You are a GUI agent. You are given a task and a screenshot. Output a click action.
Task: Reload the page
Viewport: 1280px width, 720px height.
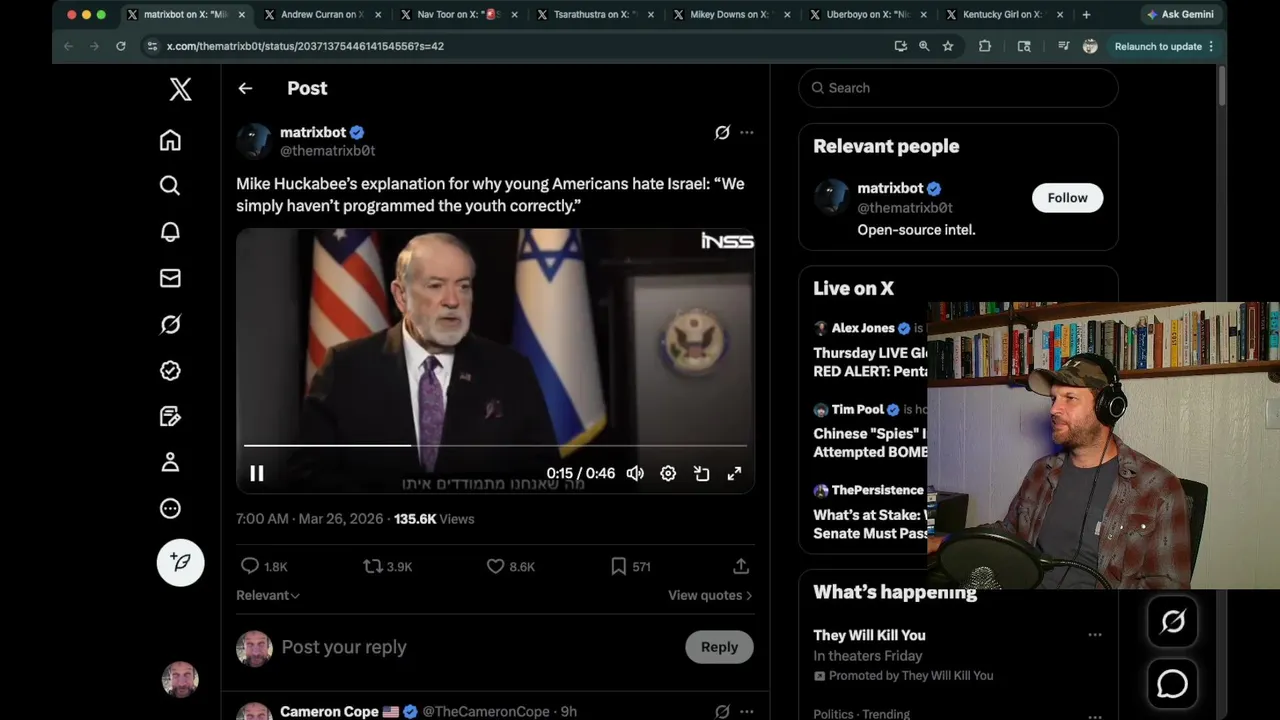(x=121, y=46)
